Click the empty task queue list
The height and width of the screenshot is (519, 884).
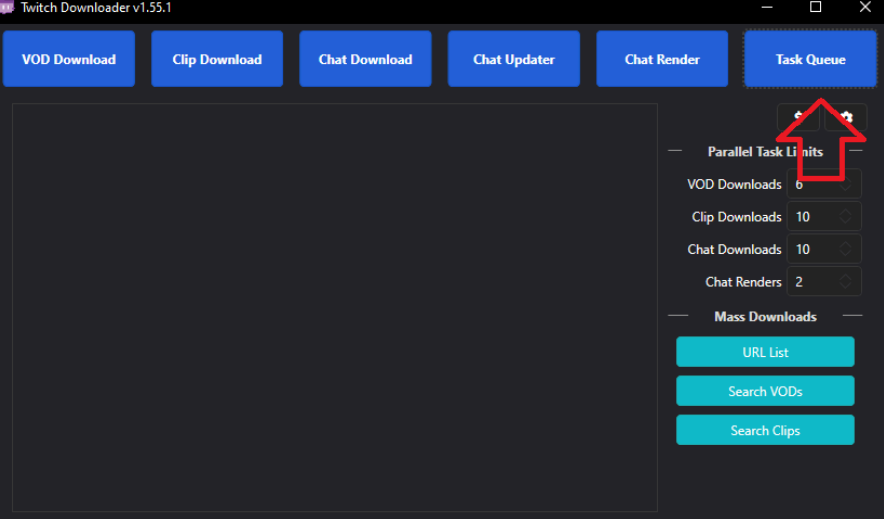tap(335, 307)
